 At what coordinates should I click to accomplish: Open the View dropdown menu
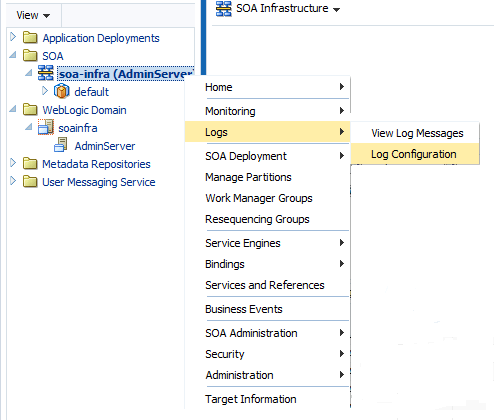click(33, 15)
